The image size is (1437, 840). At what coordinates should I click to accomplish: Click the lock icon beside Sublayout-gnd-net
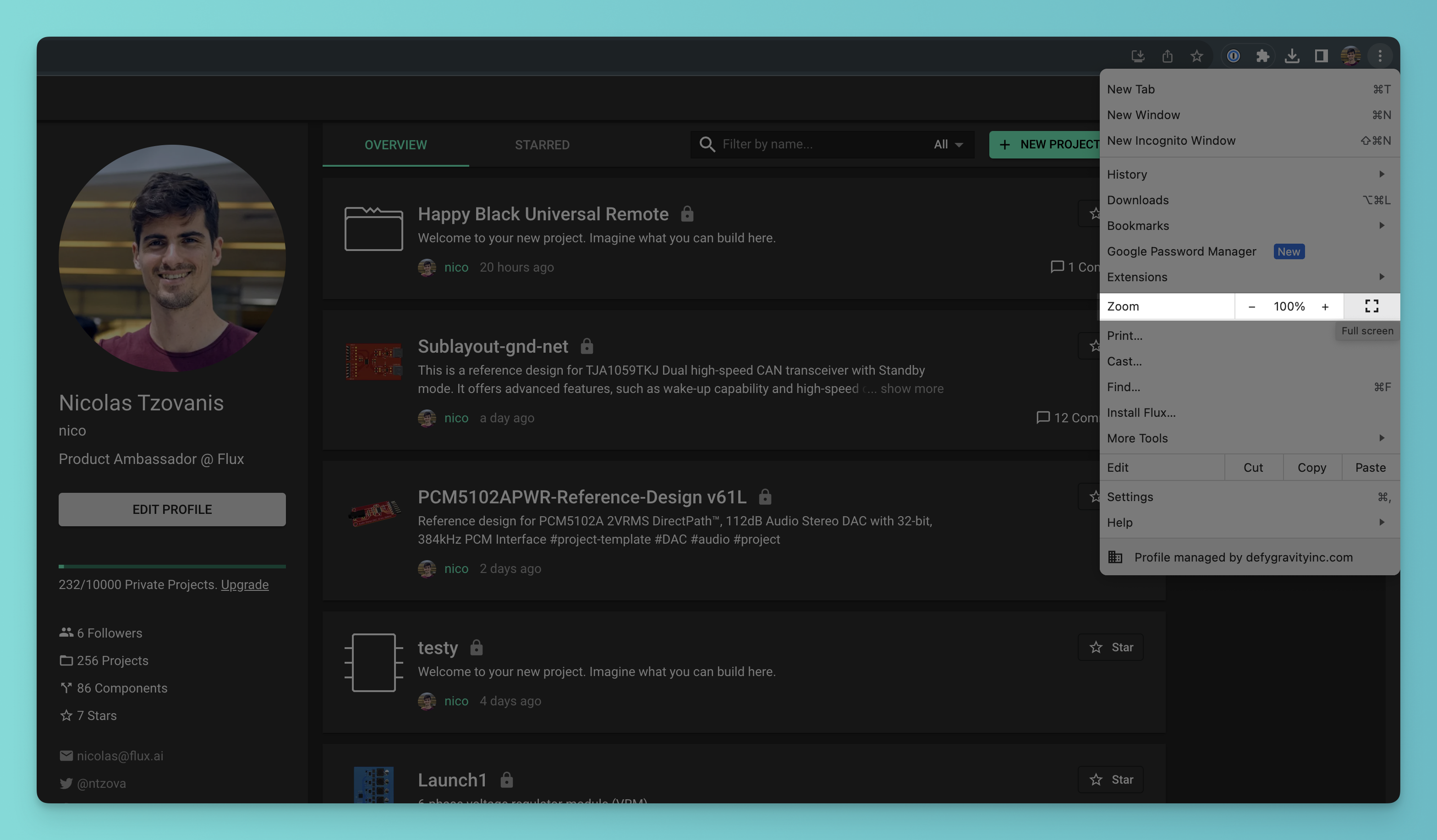coord(587,346)
